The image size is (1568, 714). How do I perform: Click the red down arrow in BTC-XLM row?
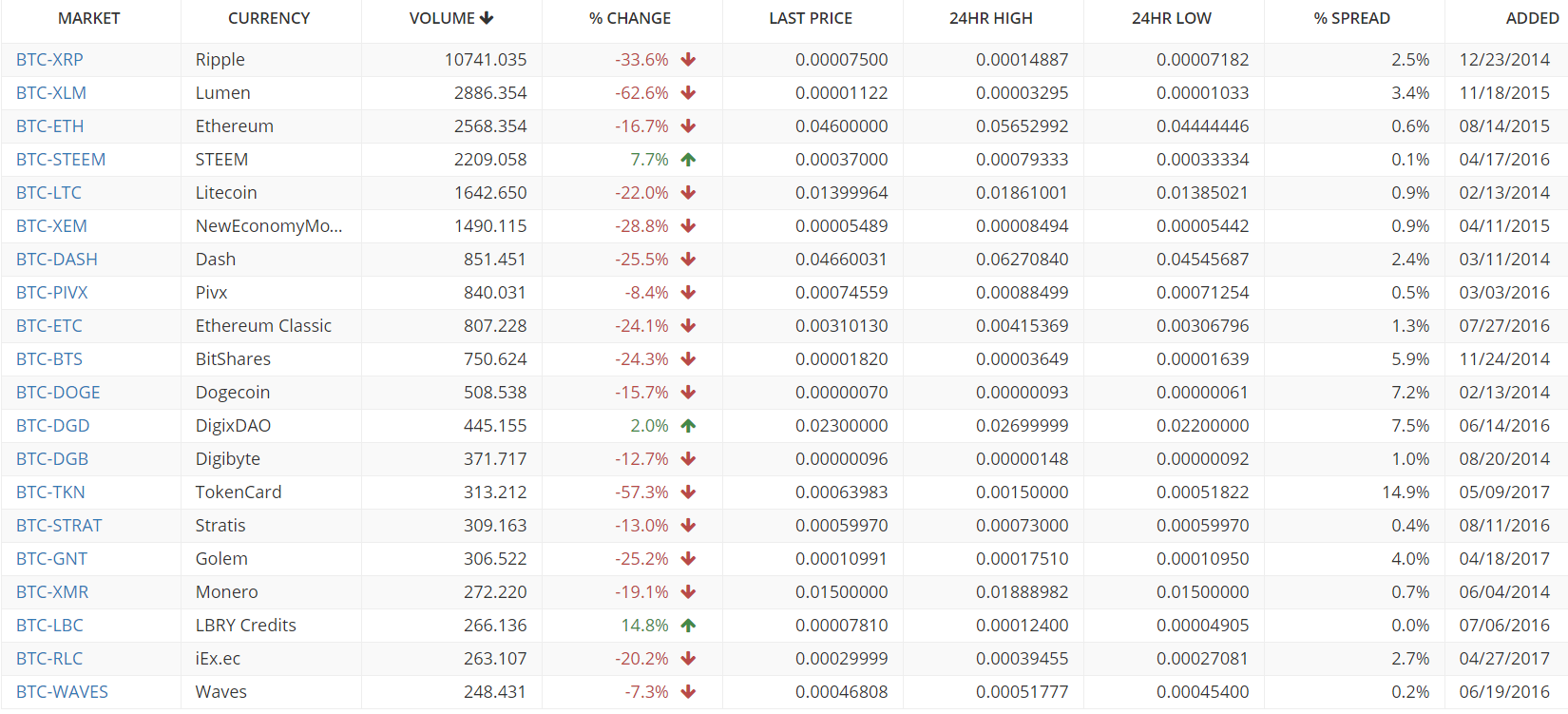688,93
